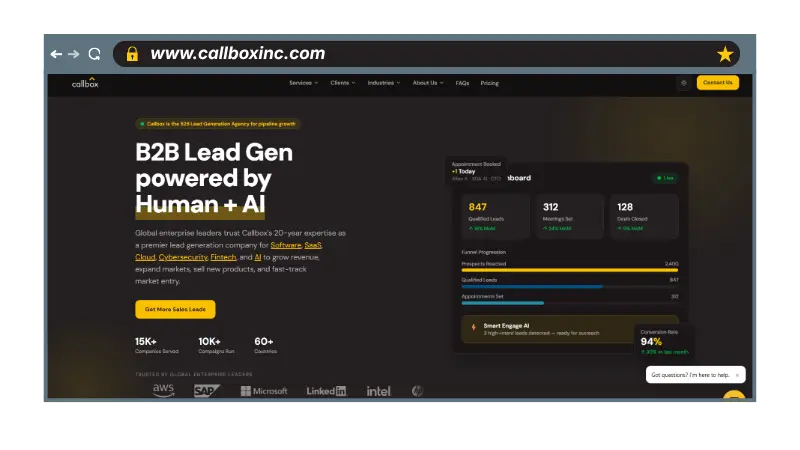Click the 15K+ Companies Served stat
The image size is (800, 450).
tap(157, 345)
